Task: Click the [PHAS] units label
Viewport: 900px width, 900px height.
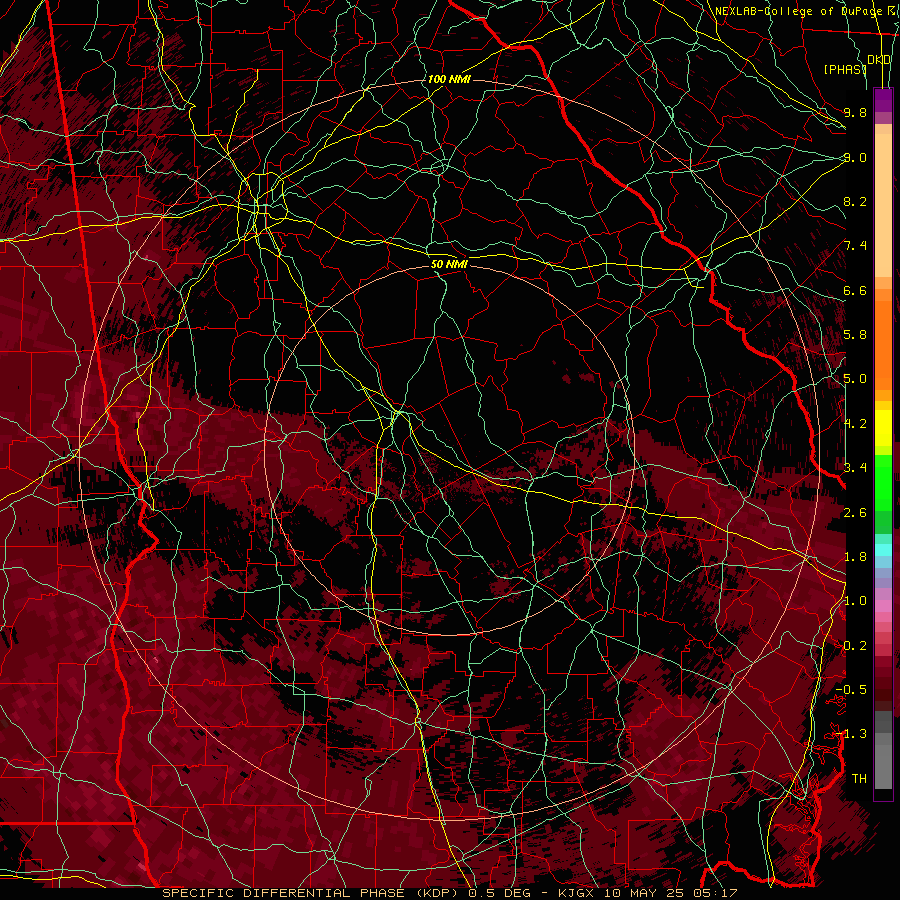Action: [x=845, y=69]
